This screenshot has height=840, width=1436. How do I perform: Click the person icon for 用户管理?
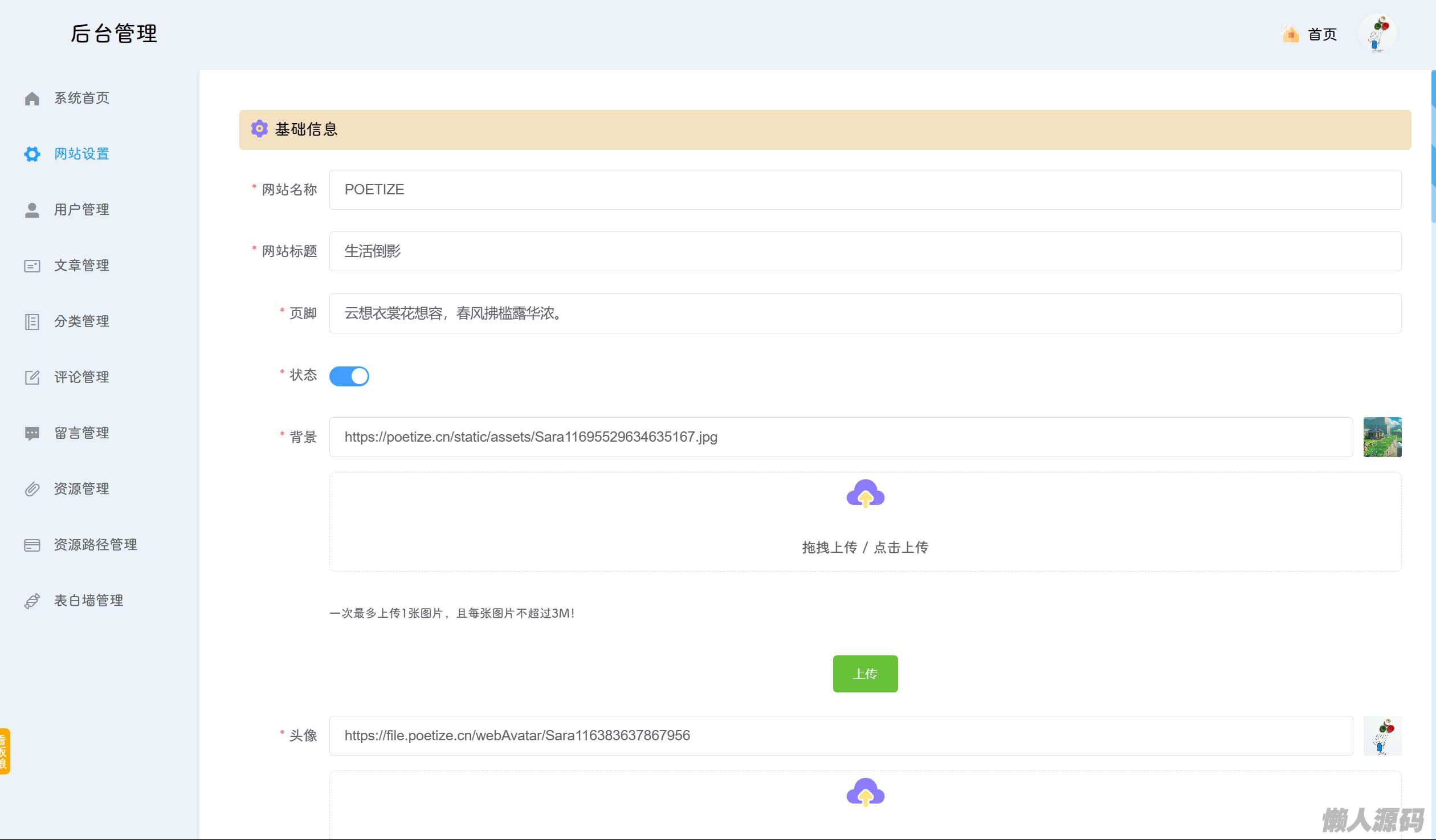[32, 210]
